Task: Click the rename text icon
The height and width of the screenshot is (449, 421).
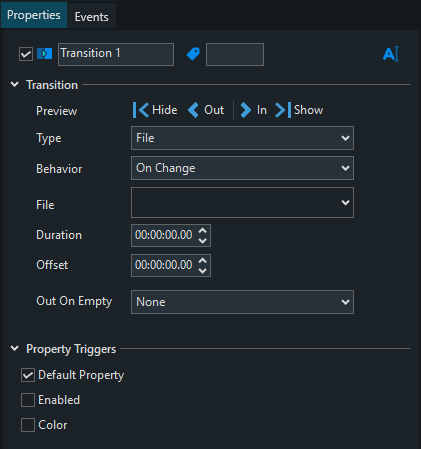Action: point(391,54)
